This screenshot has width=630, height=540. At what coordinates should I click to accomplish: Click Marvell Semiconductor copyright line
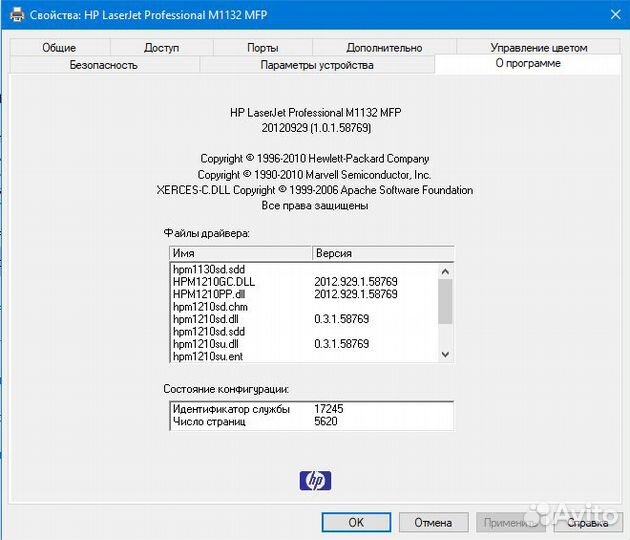(314, 175)
